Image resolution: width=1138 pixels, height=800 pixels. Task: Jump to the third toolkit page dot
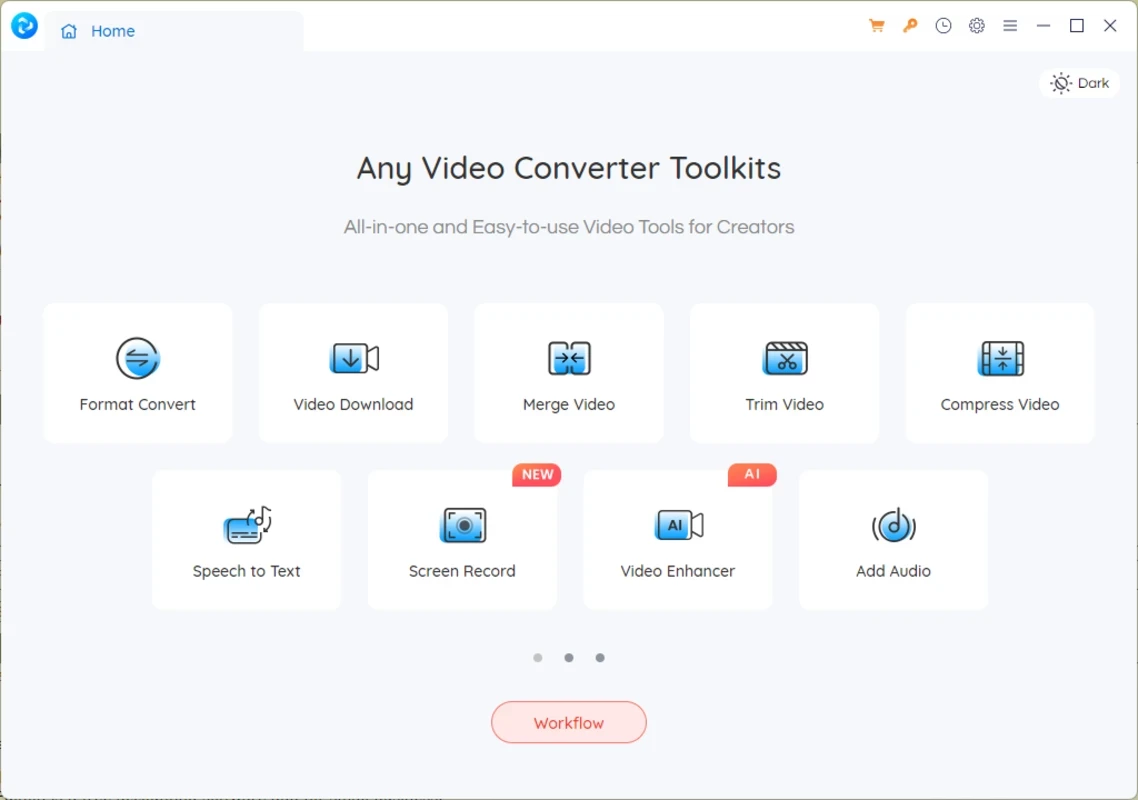[600, 658]
